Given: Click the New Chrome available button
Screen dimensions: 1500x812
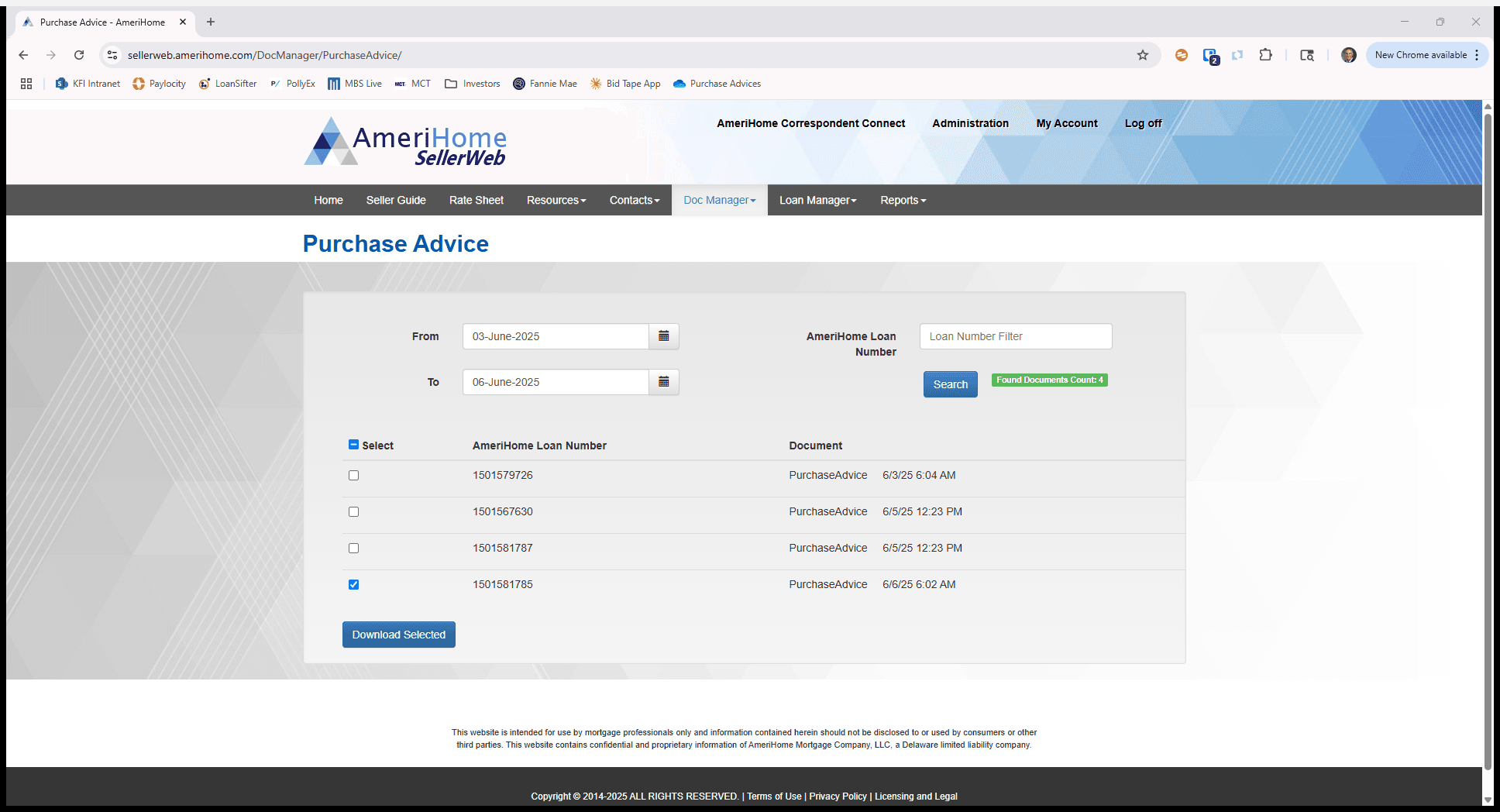Looking at the screenshot, I should pyautogui.click(x=1427, y=55).
